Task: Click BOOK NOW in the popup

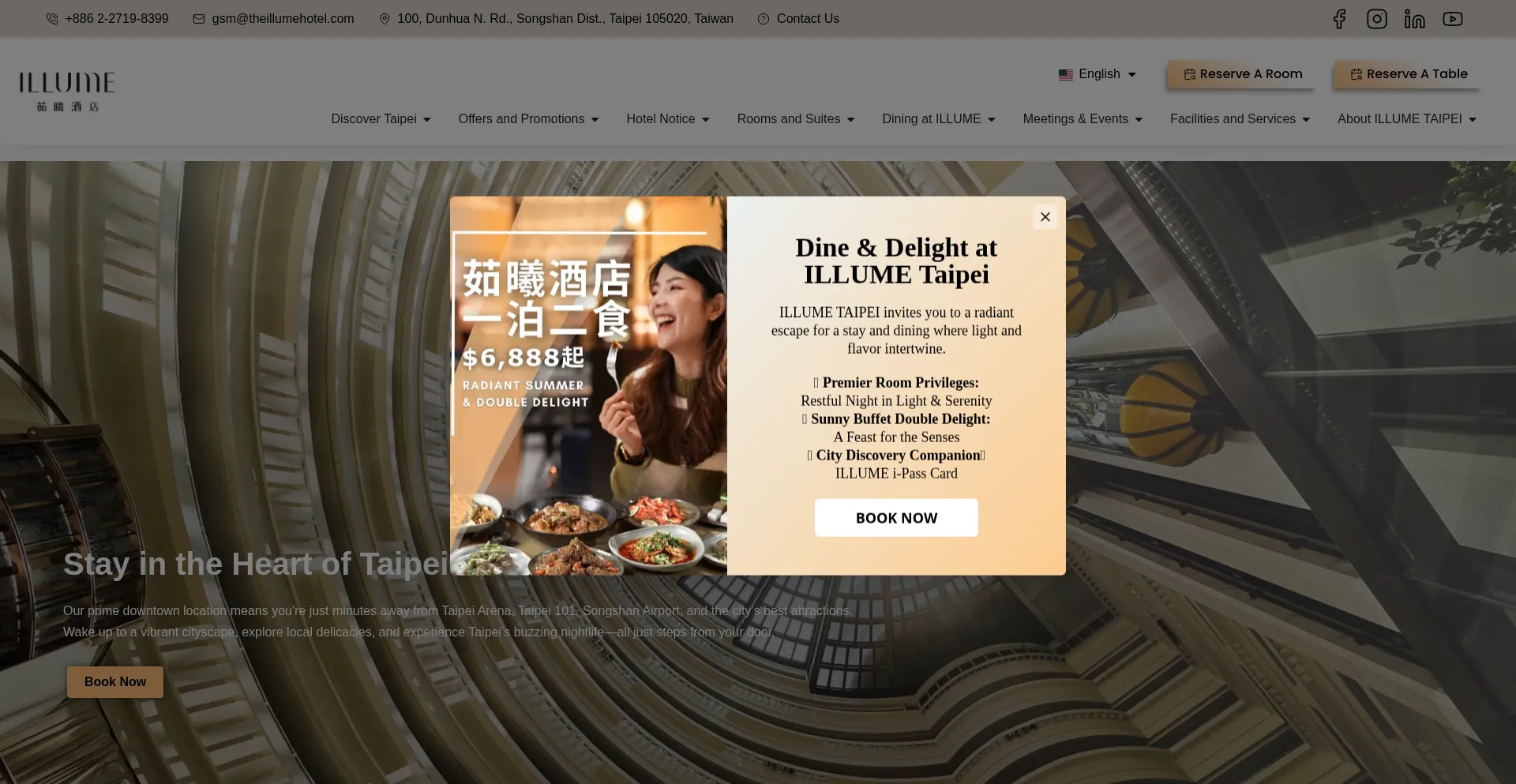Action: (896, 518)
